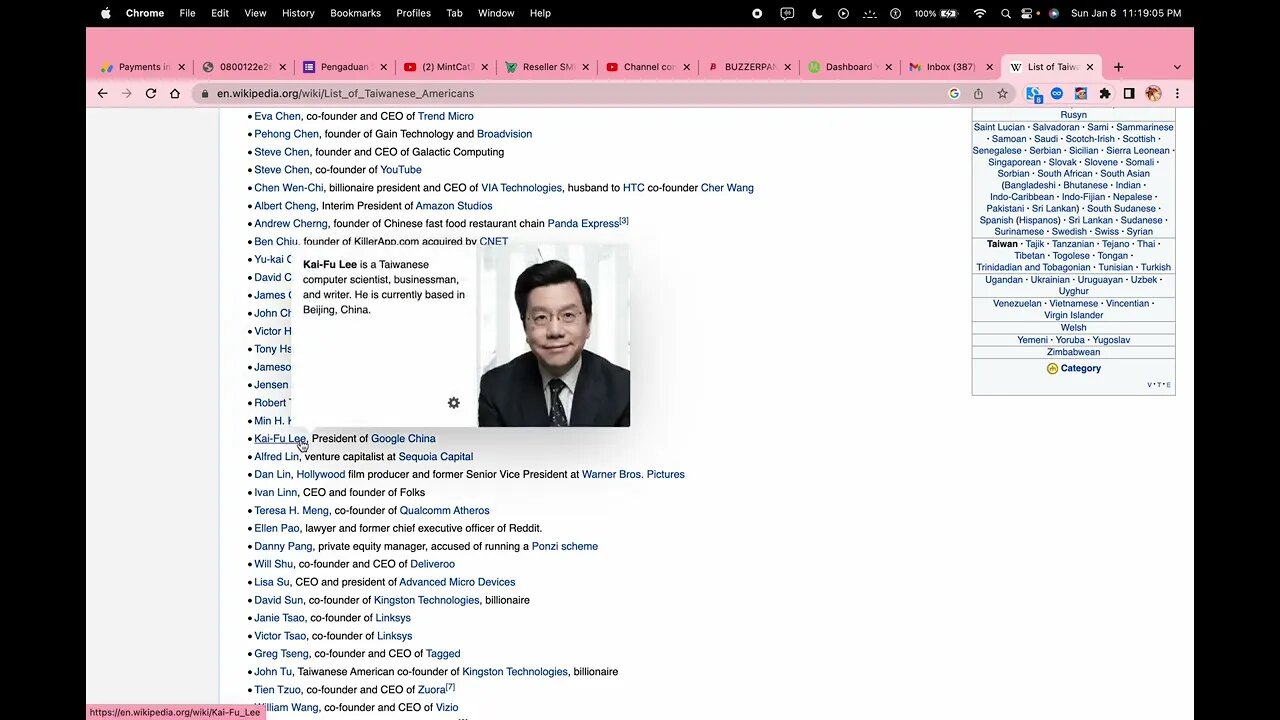
Task: Open a new browser tab
Action: pyautogui.click(x=1118, y=67)
